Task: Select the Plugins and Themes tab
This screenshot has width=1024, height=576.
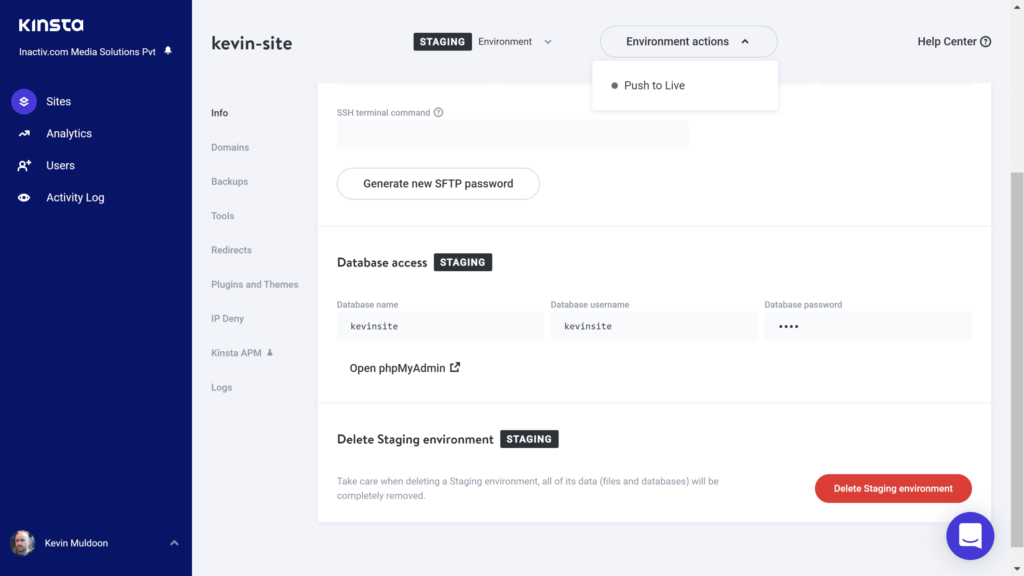Action: point(255,285)
